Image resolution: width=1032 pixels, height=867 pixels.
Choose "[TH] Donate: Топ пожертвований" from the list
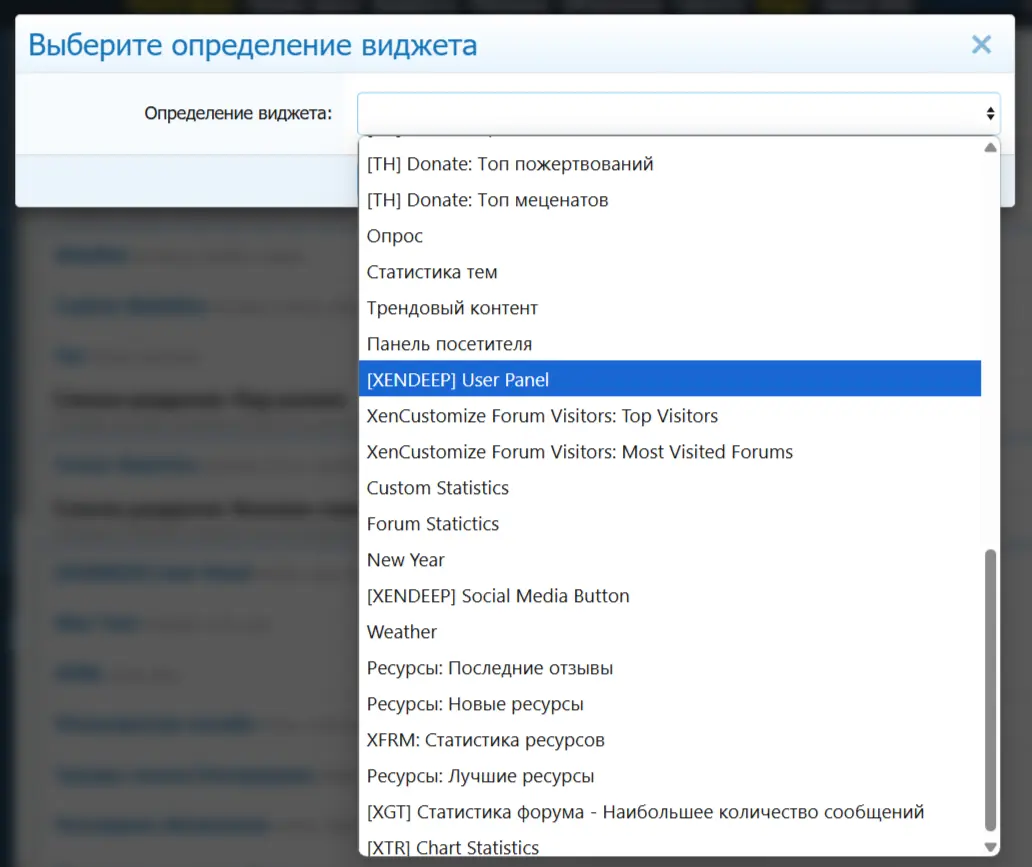[510, 164]
